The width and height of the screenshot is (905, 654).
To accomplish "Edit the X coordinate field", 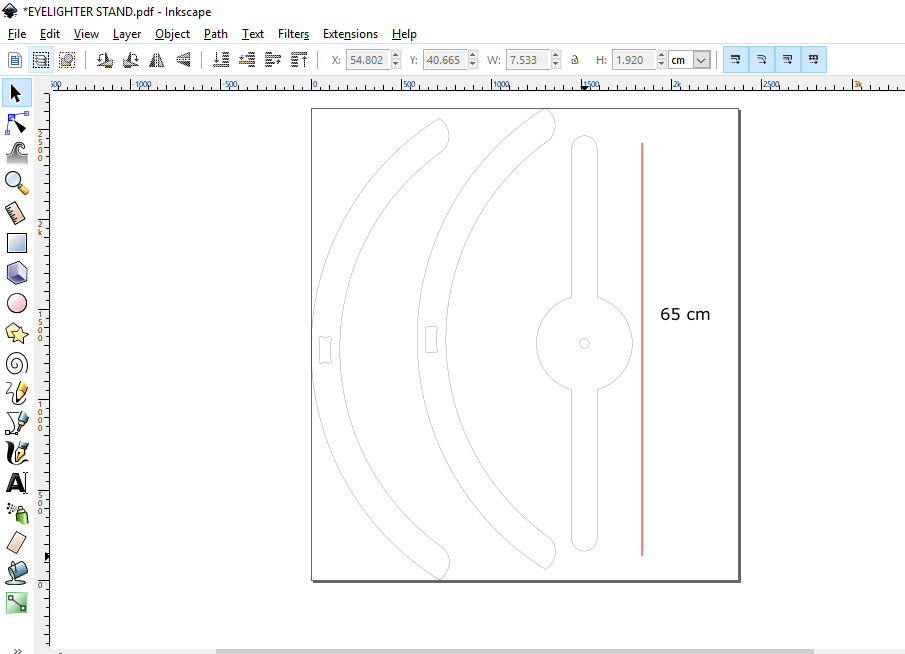I will point(368,59).
